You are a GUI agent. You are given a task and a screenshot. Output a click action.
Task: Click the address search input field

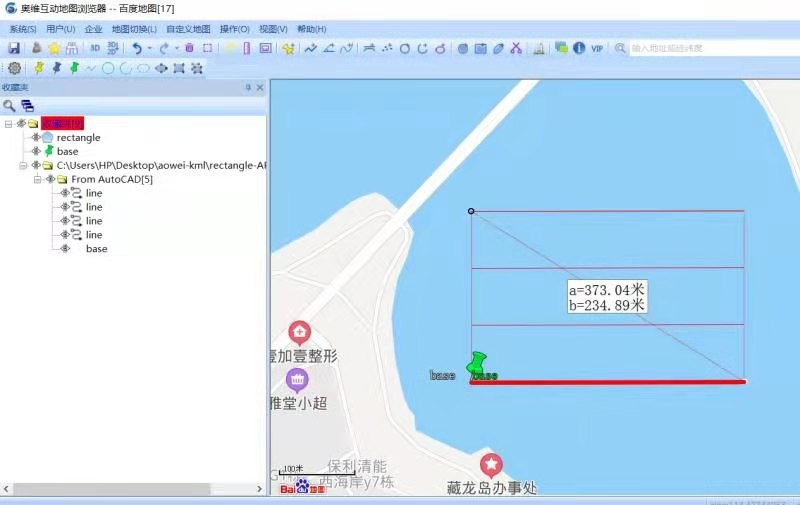pyautogui.click(x=710, y=48)
